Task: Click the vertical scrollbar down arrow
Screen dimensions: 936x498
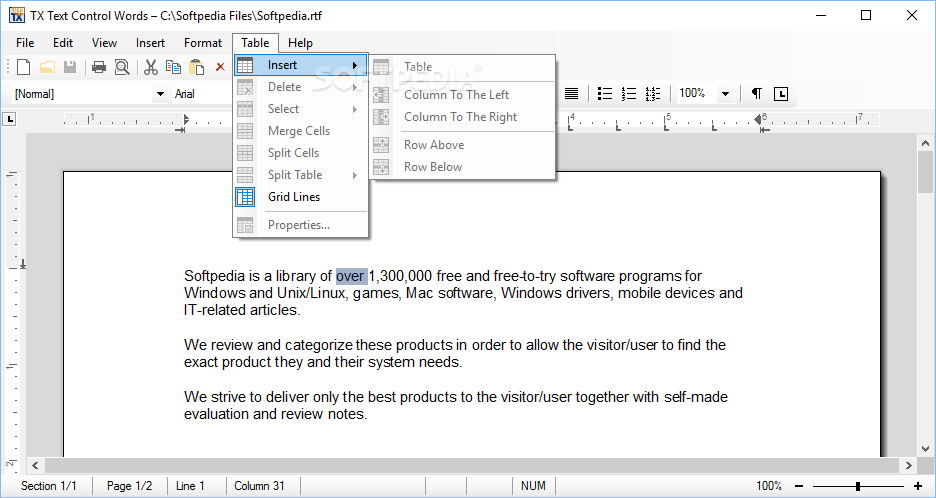Action: click(926, 448)
